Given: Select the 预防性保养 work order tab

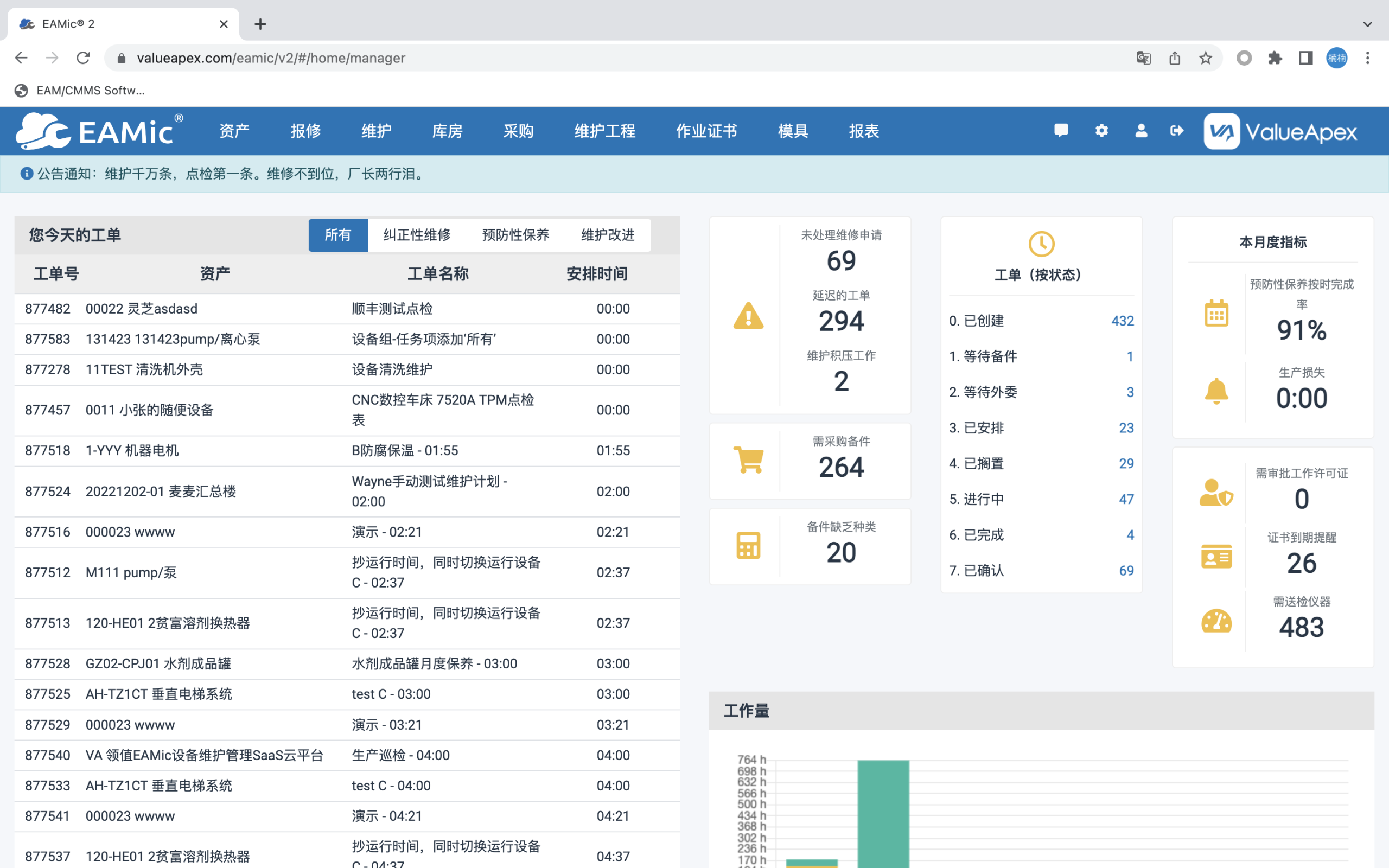Looking at the screenshot, I should tap(515, 235).
